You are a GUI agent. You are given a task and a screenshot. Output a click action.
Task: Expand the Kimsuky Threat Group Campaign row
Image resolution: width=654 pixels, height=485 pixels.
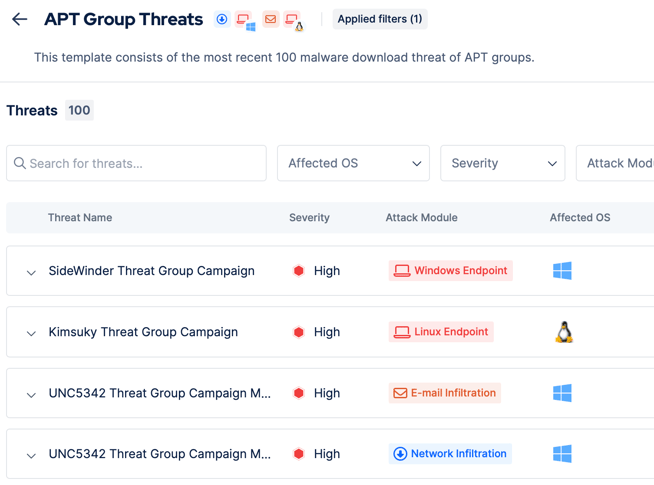point(31,333)
